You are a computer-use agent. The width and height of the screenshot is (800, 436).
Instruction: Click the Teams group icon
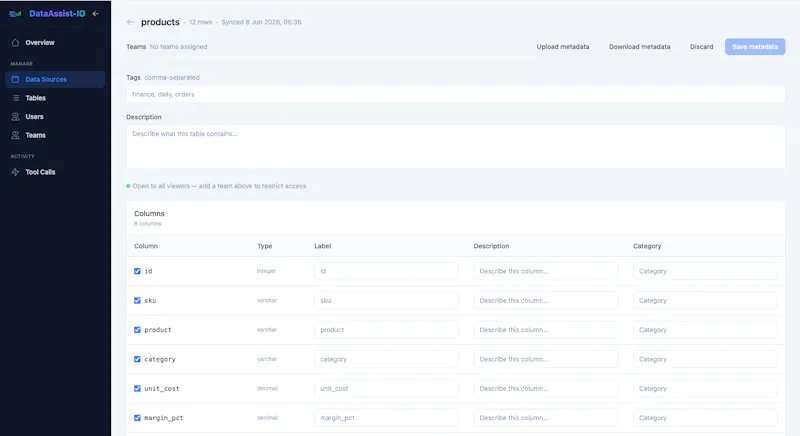(x=15, y=135)
